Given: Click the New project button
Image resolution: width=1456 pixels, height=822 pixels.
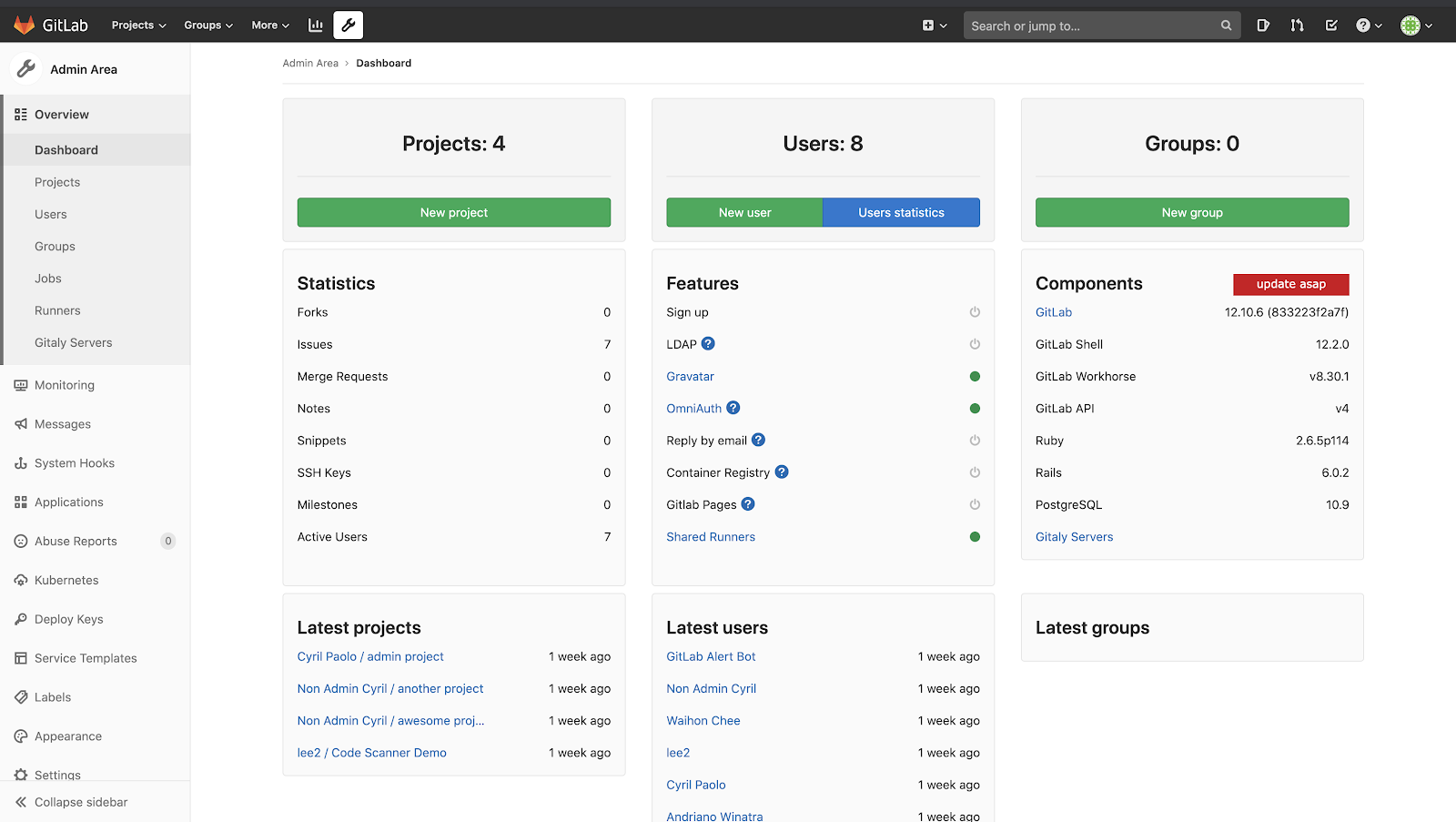Looking at the screenshot, I should [454, 212].
